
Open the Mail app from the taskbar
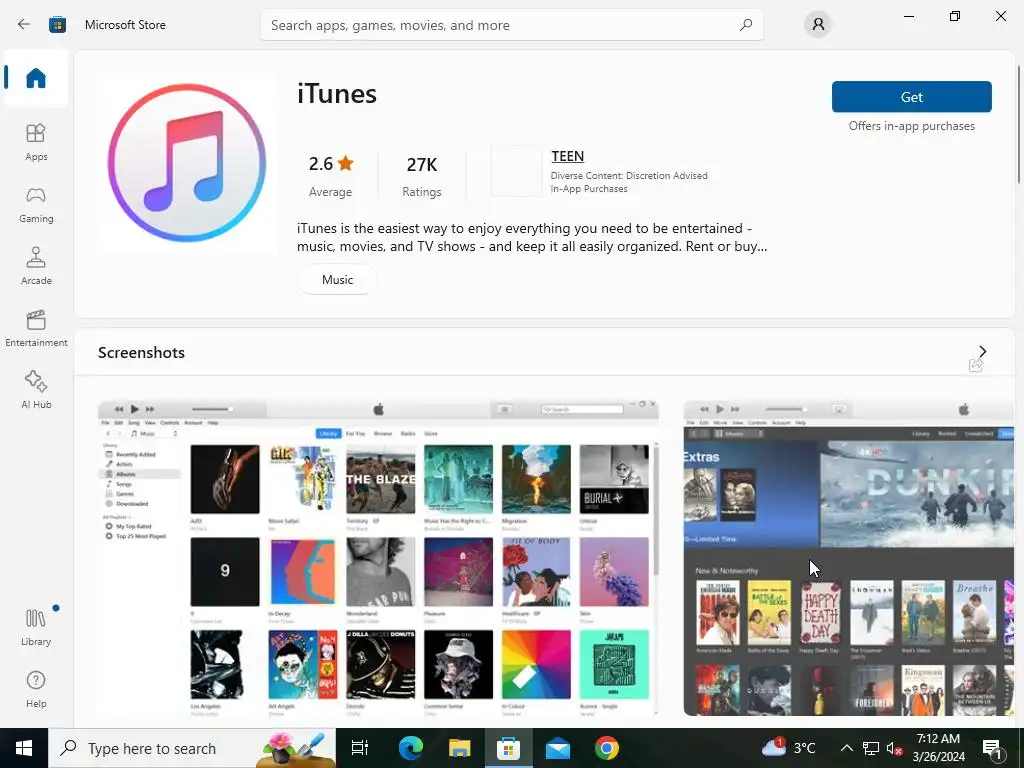tap(558, 748)
